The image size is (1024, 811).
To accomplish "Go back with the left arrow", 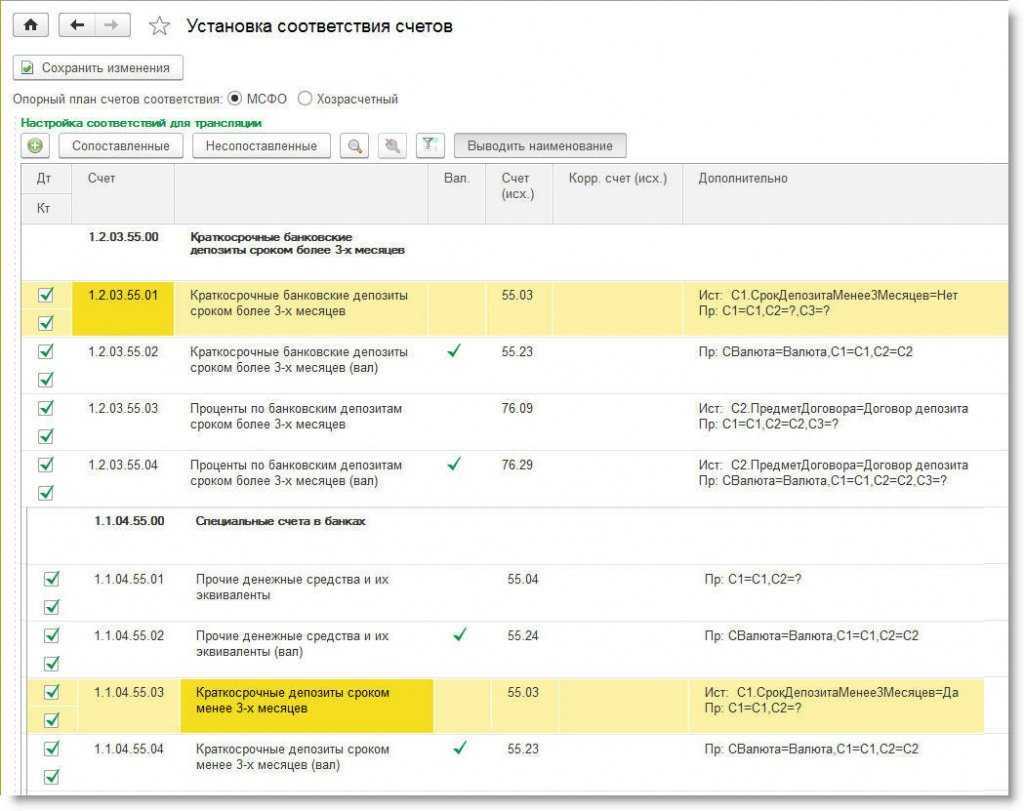I will tap(77, 26).
